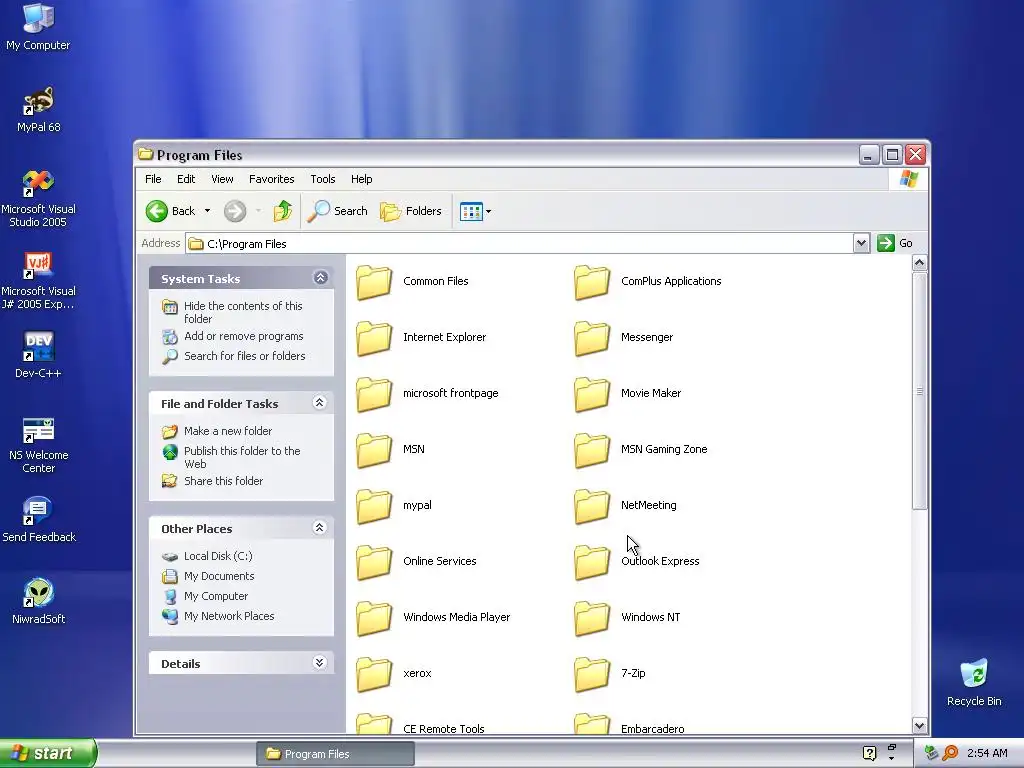Select the Outlook Express folder

[x=637, y=562]
